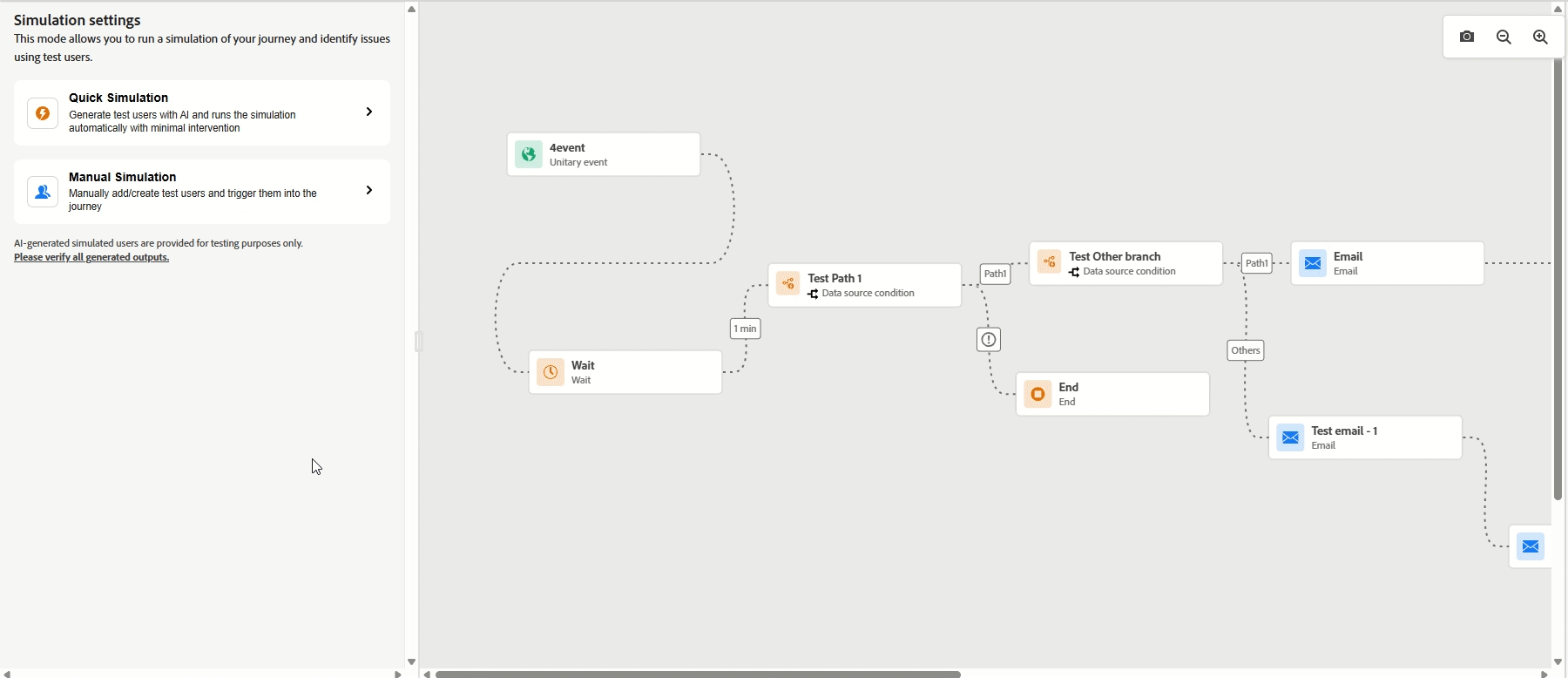Screen dimensions: 1568x678
Task: Click the Email node on the canvas
Action: coord(1388,263)
